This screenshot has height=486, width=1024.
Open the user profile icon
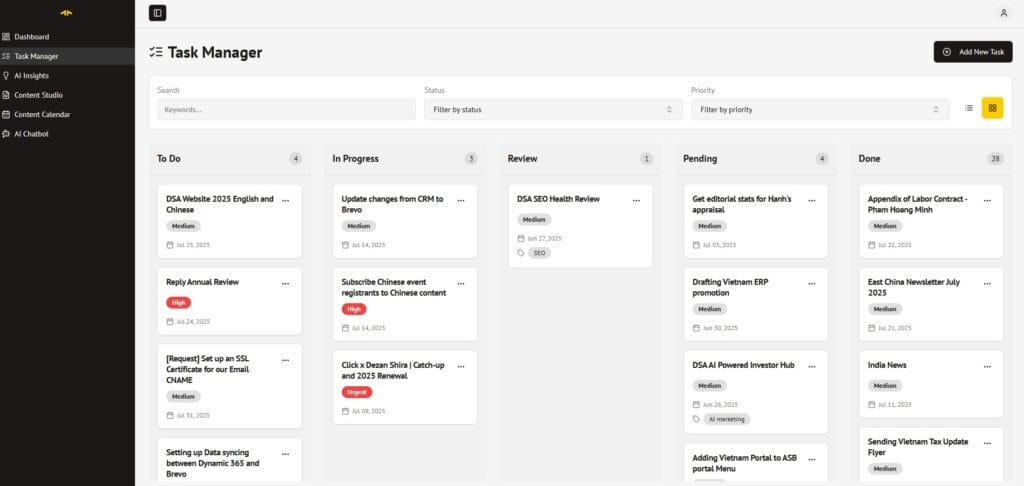(x=1003, y=13)
